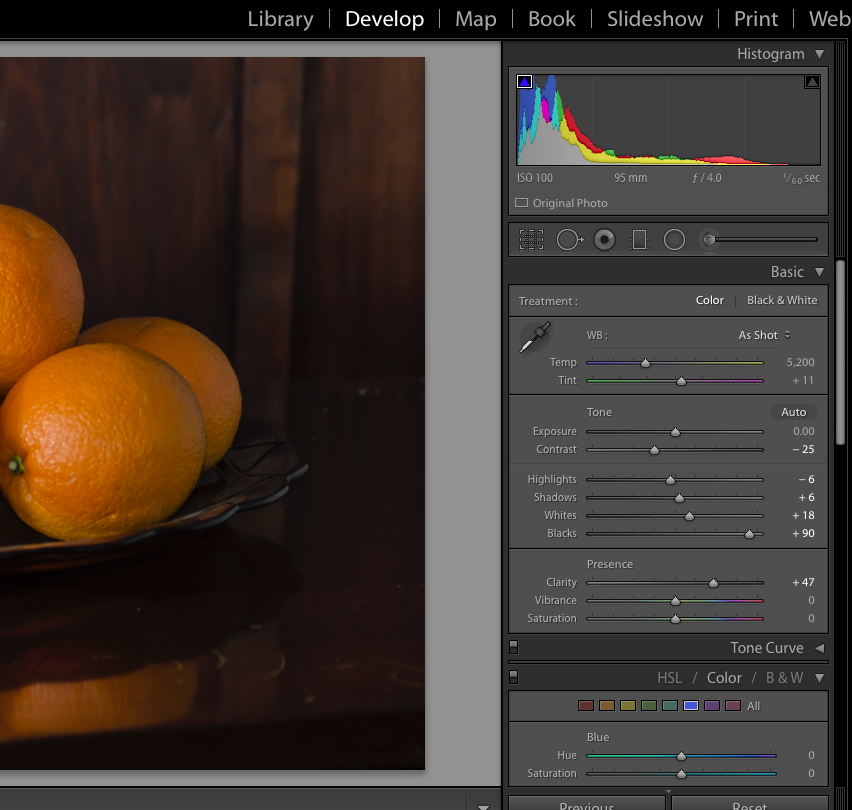Viewport: 852px width, 810px height.
Task: Toggle the Tone Curve panel switch
Action: tap(514, 648)
